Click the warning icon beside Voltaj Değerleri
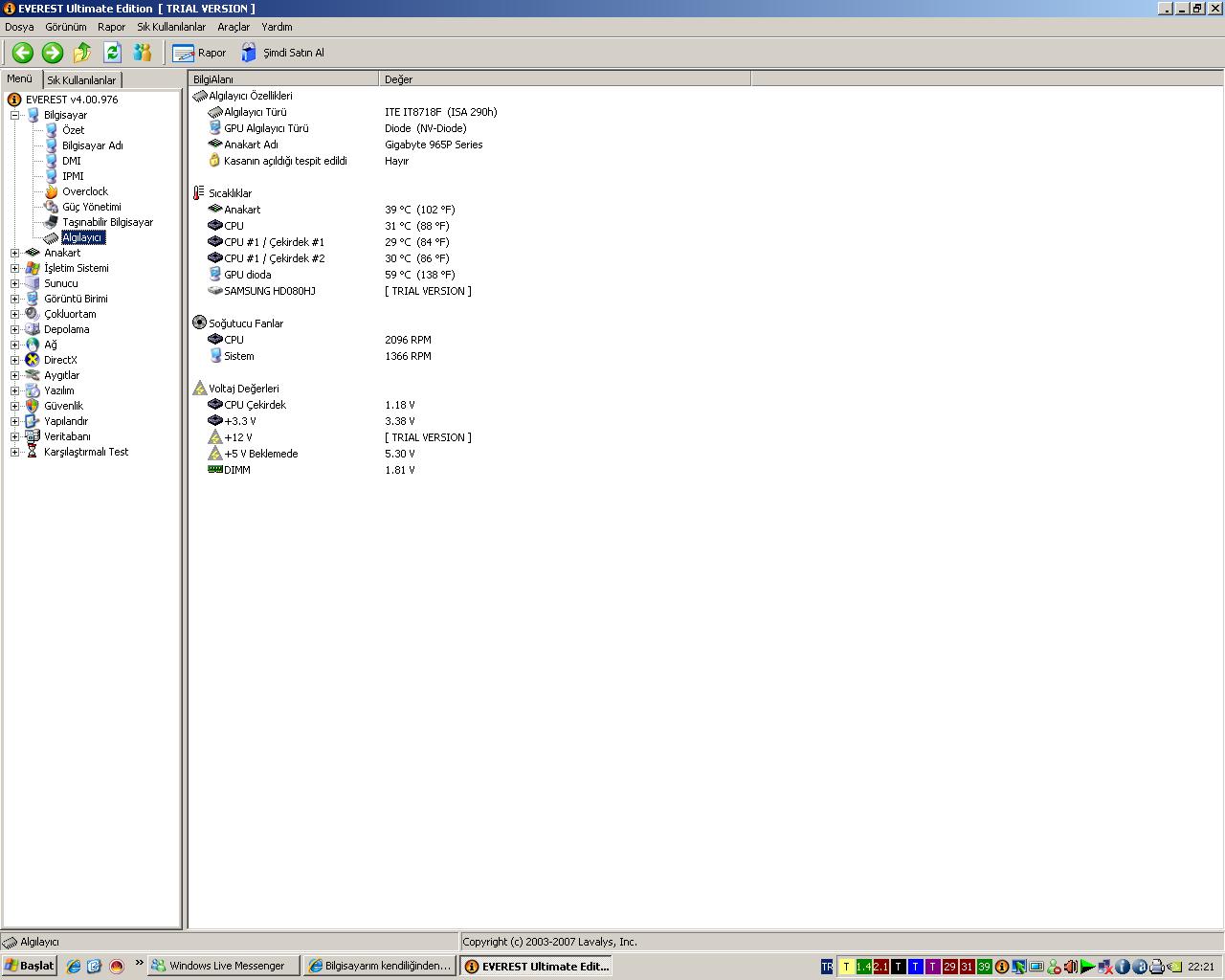Image resolution: width=1225 pixels, height=980 pixels. pyautogui.click(x=199, y=389)
